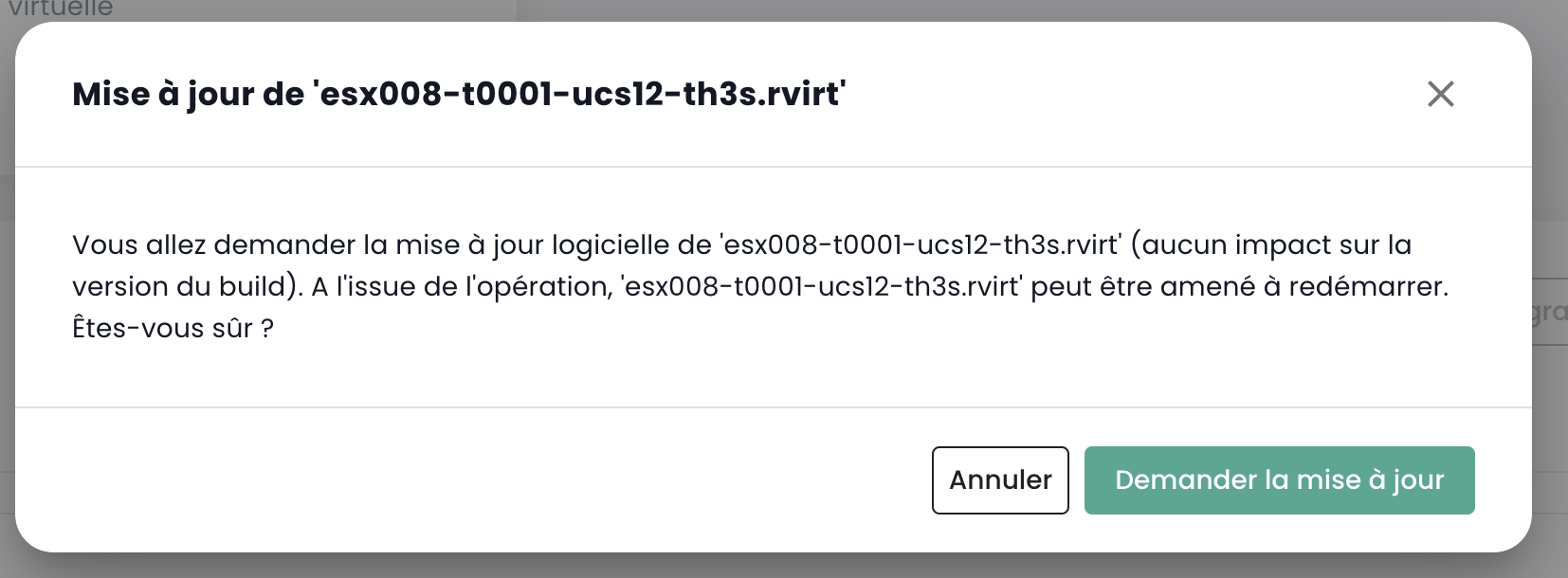Viewport: 1568px width, 578px height.
Task: Click the hostname in the first message line
Action: coord(921,244)
